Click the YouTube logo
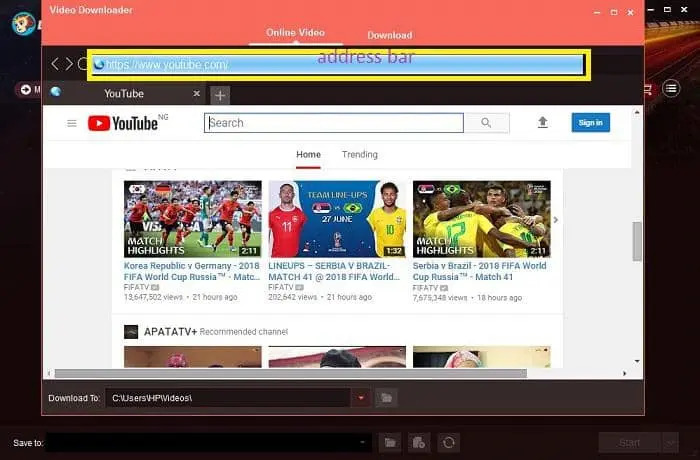Viewport: 700px width, 460px height. [123, 123]
